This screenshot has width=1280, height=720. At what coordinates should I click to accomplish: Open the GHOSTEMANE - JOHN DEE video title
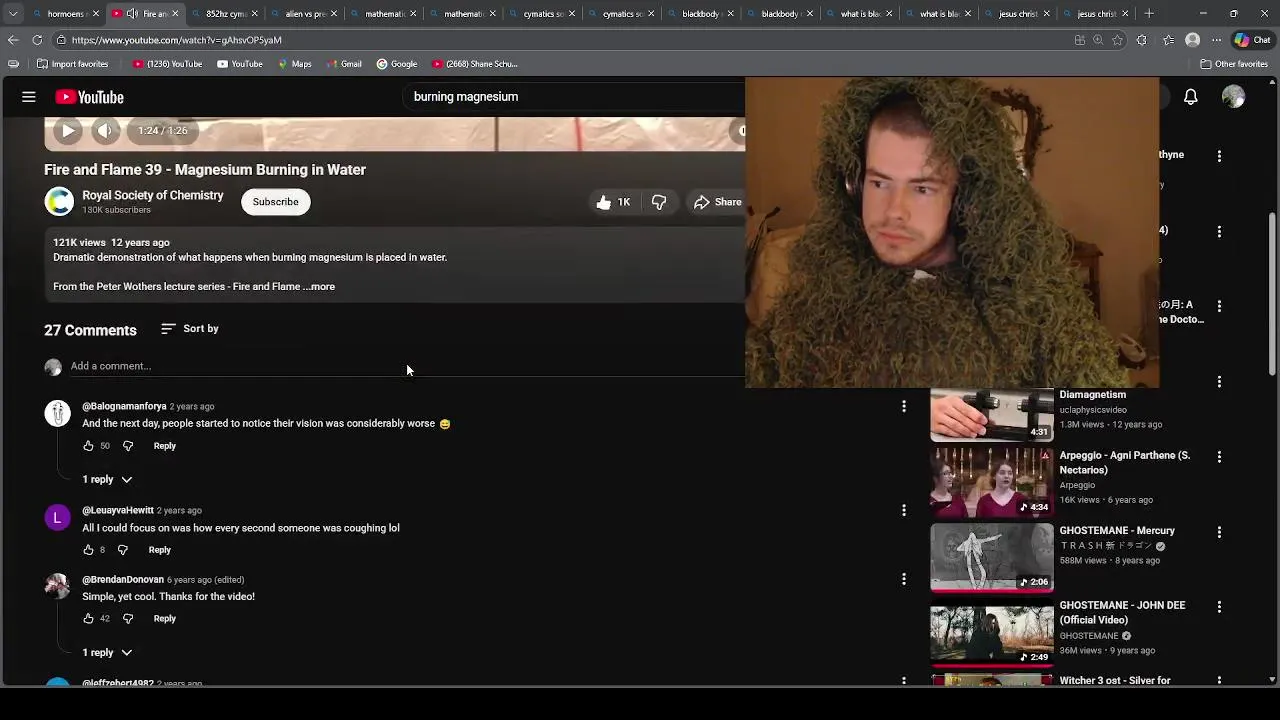point(1122,613)
